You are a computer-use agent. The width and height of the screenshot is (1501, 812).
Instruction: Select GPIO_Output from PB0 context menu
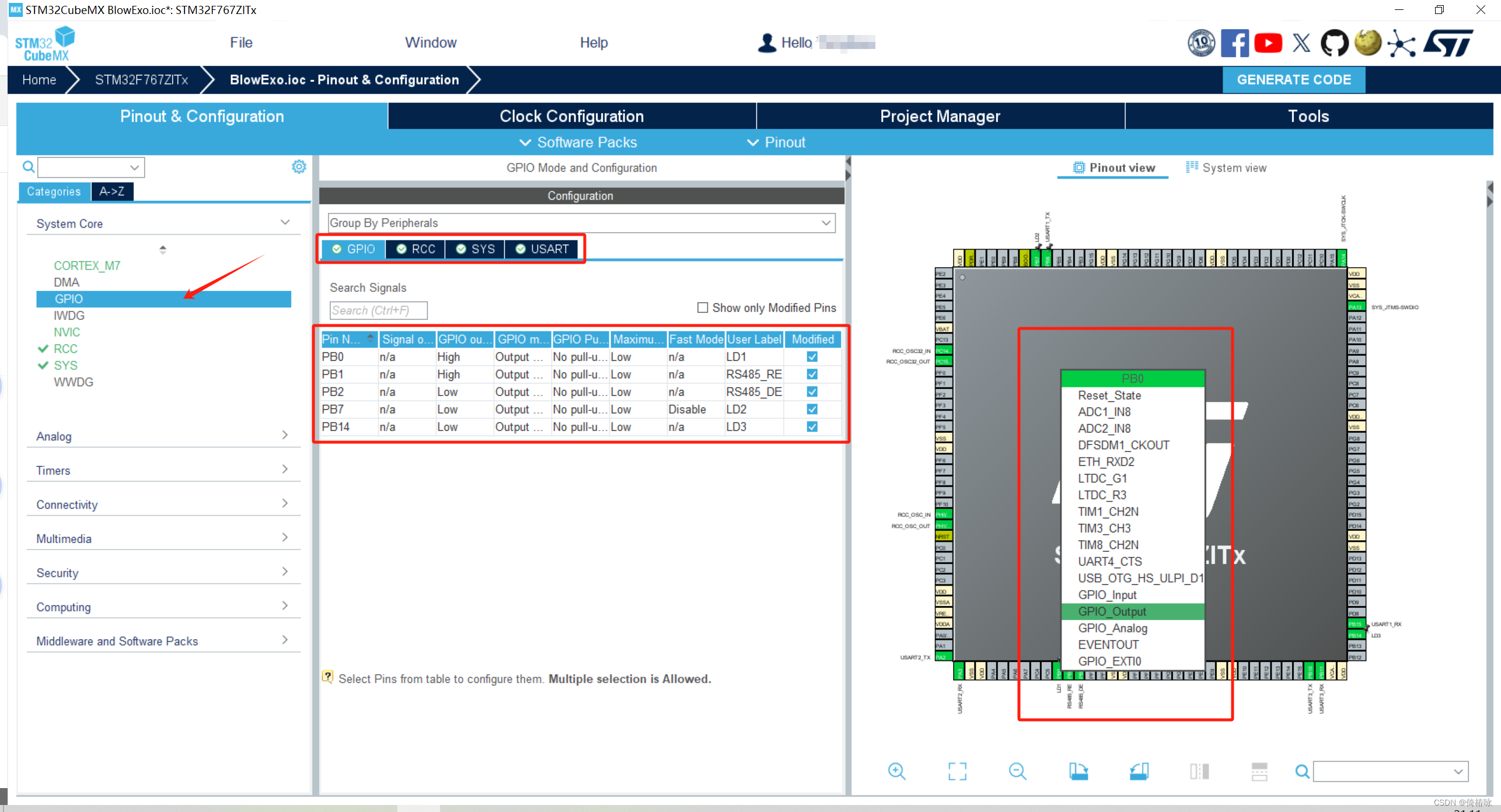(1113, 611)
